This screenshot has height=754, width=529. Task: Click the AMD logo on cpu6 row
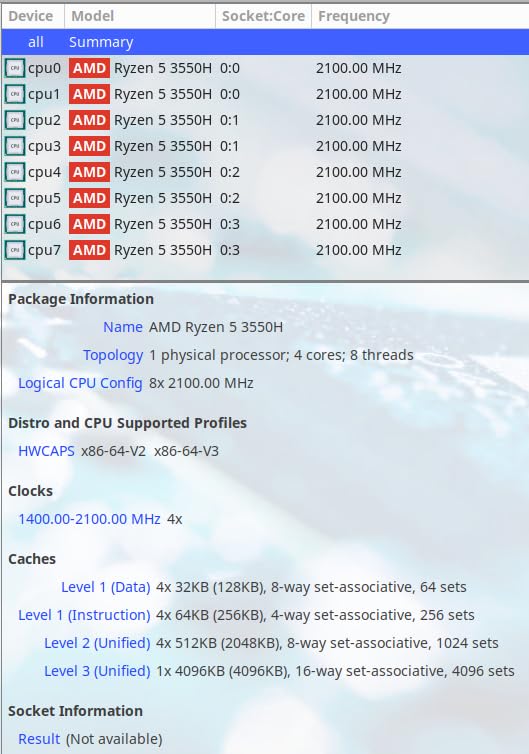point(89,224)
